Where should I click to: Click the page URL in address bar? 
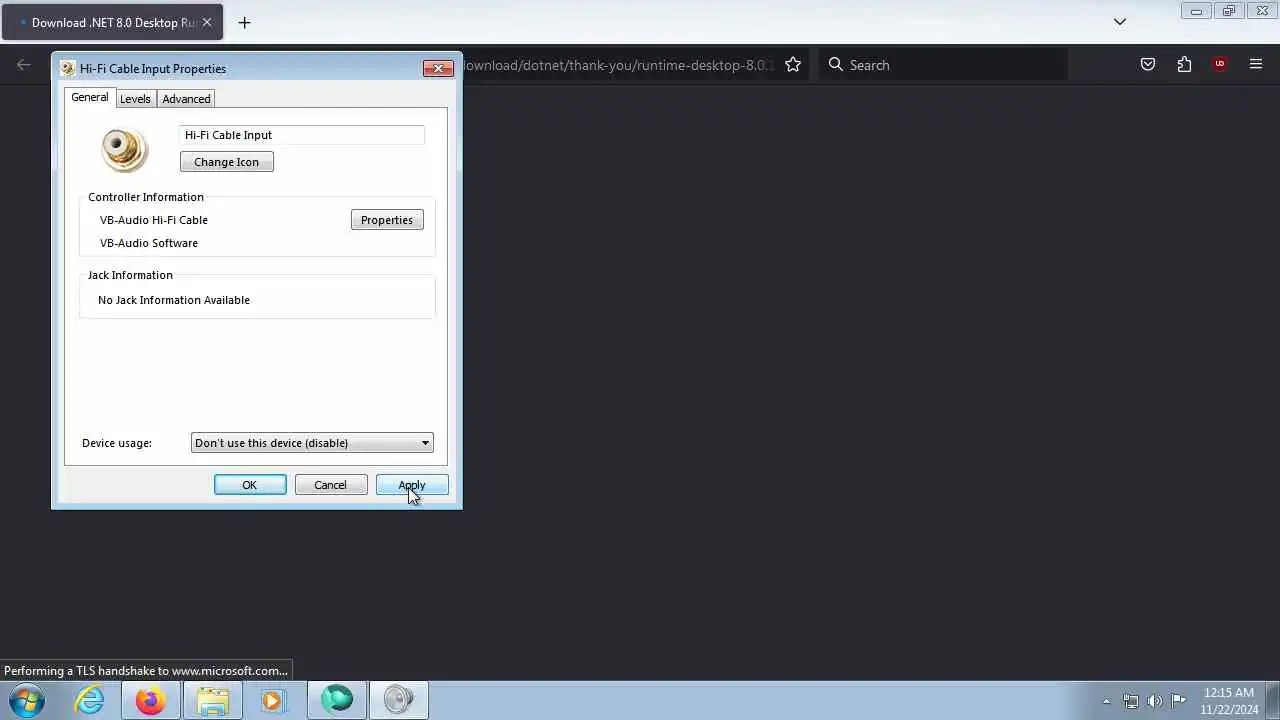(619, 65)
